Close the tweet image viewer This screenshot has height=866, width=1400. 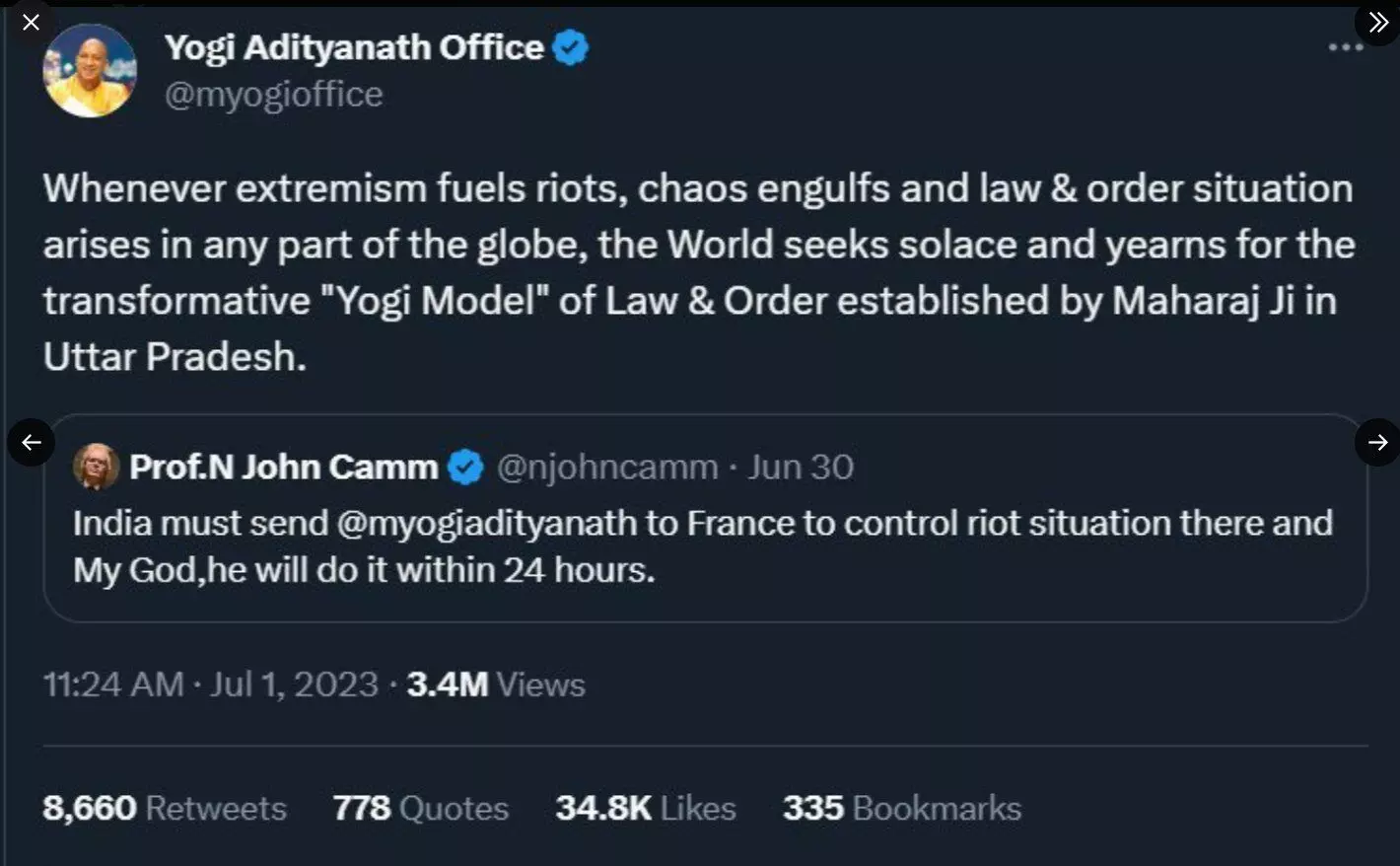coord(31,23)
